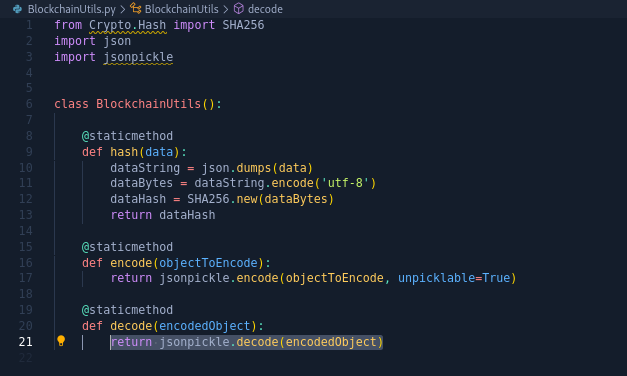This screenshot has height=376, width=627.
Task: Click the Python file icon in breadcrumb
Action: [17, 9]
